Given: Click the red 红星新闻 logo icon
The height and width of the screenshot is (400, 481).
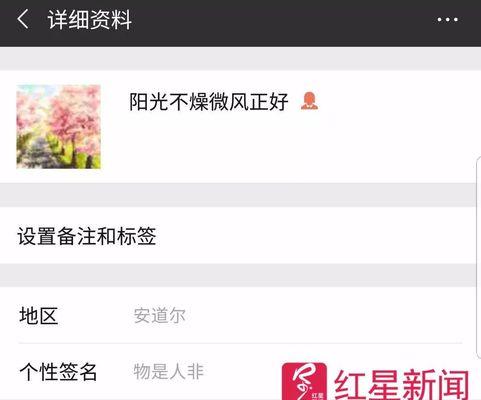Looking at the screenshot, I should (x=304, y=381).
